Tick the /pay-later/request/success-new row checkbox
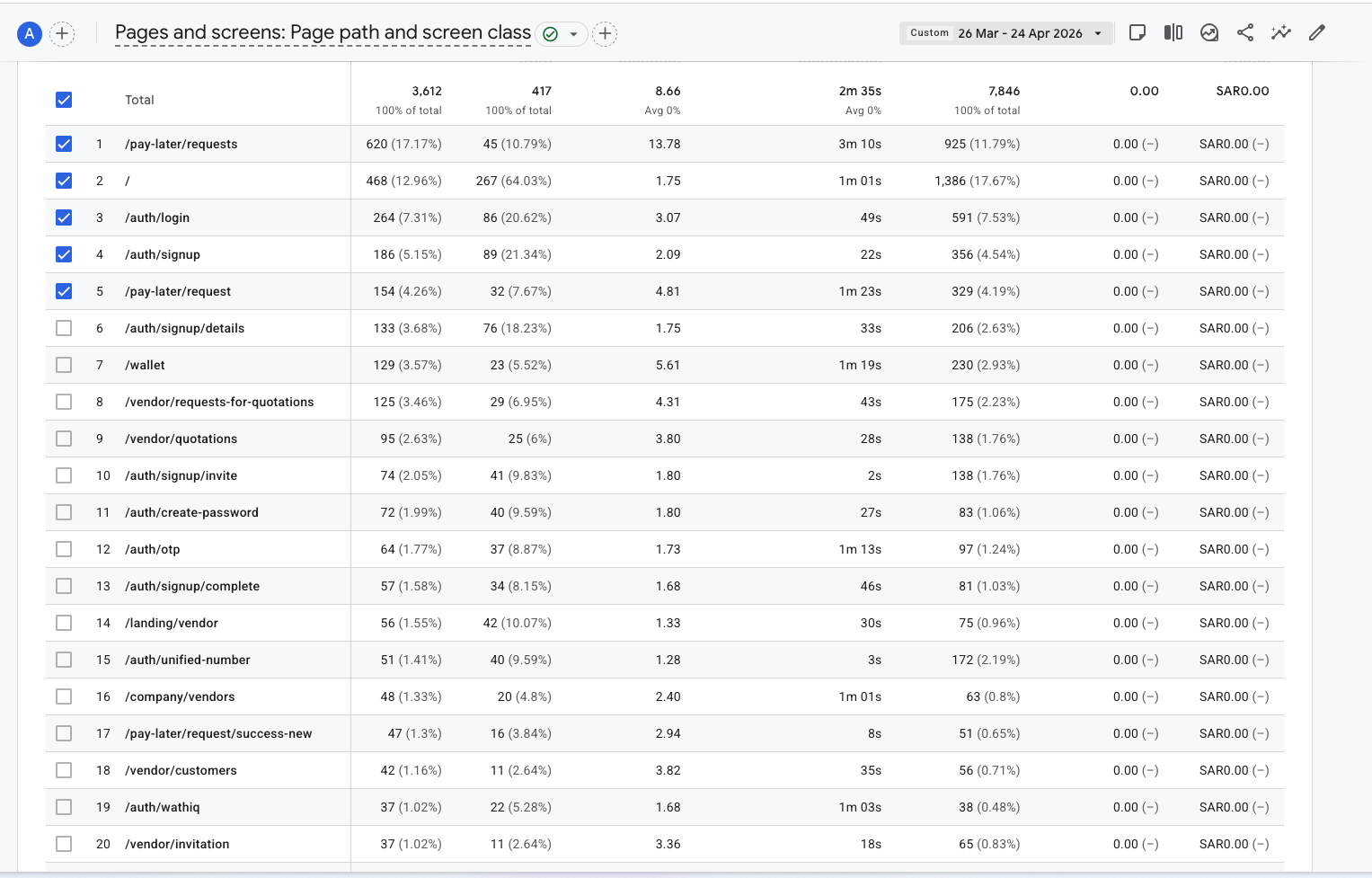Viewport: 1372px width, 878px height. coord(64,733)
